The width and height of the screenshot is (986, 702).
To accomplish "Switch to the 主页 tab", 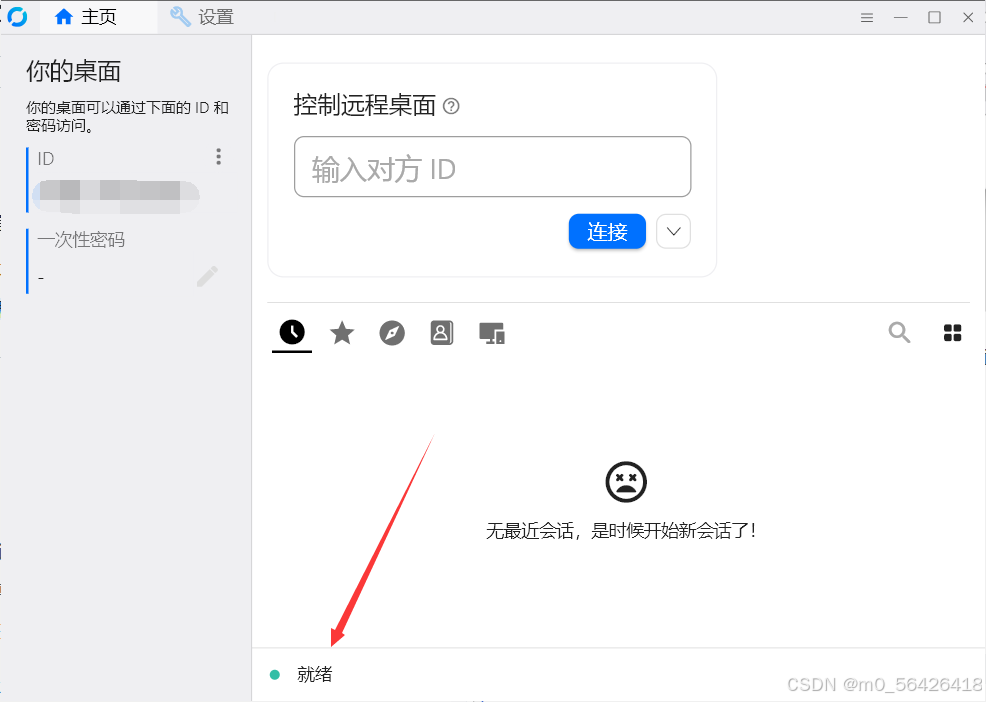I will [x=86, y=17].
